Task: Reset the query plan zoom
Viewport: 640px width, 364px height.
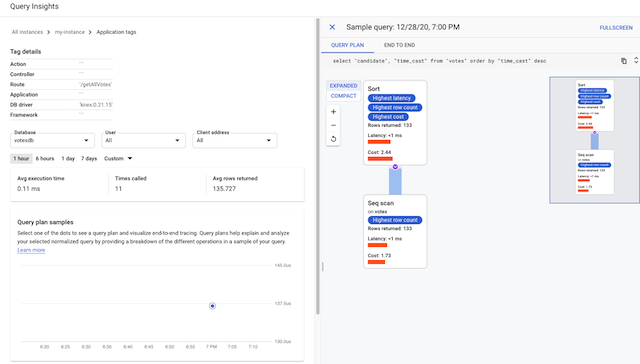Action: click(x=333, y=139)
